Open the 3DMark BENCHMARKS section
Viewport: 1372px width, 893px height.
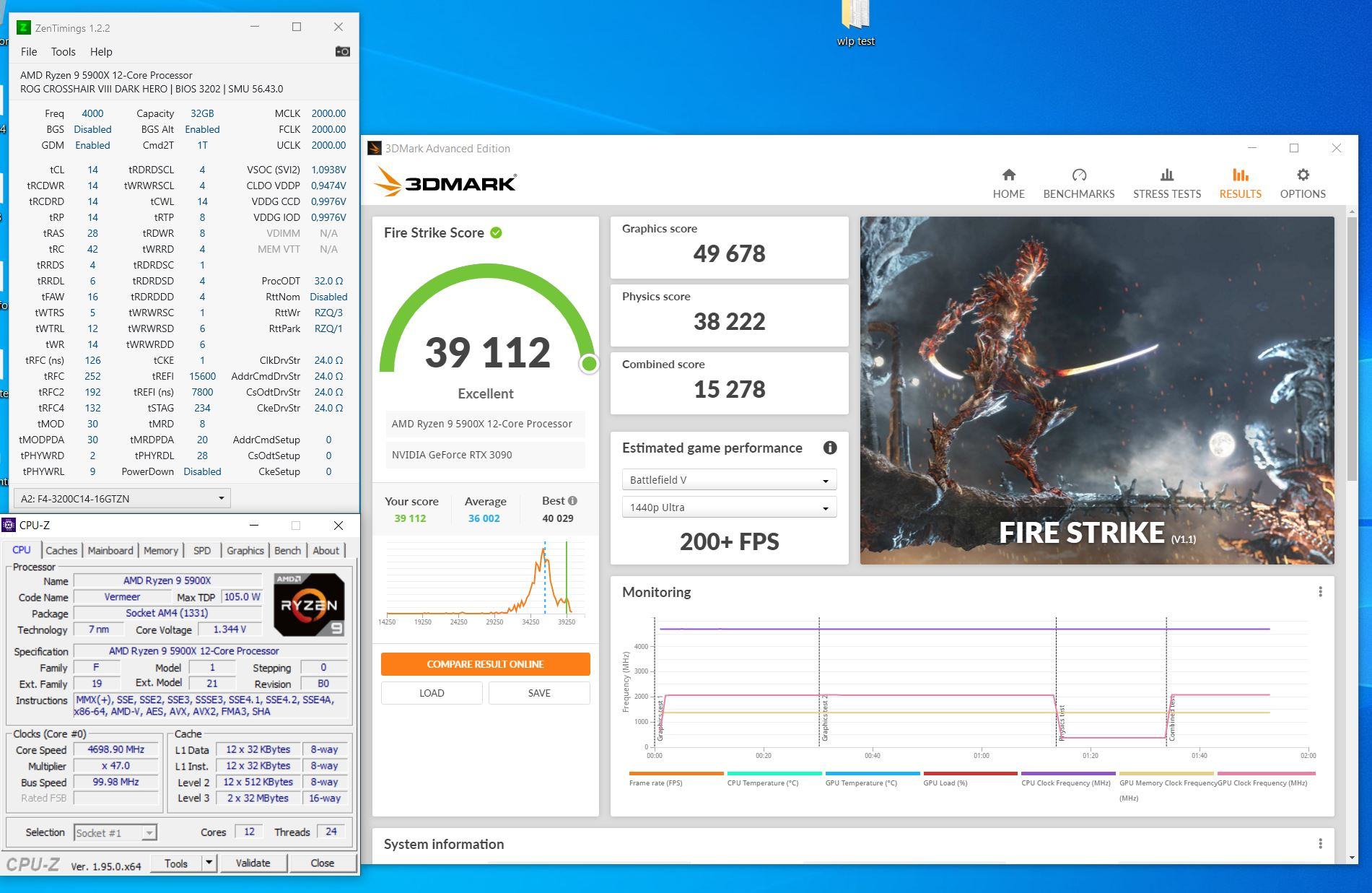[x=1079, y=183]
